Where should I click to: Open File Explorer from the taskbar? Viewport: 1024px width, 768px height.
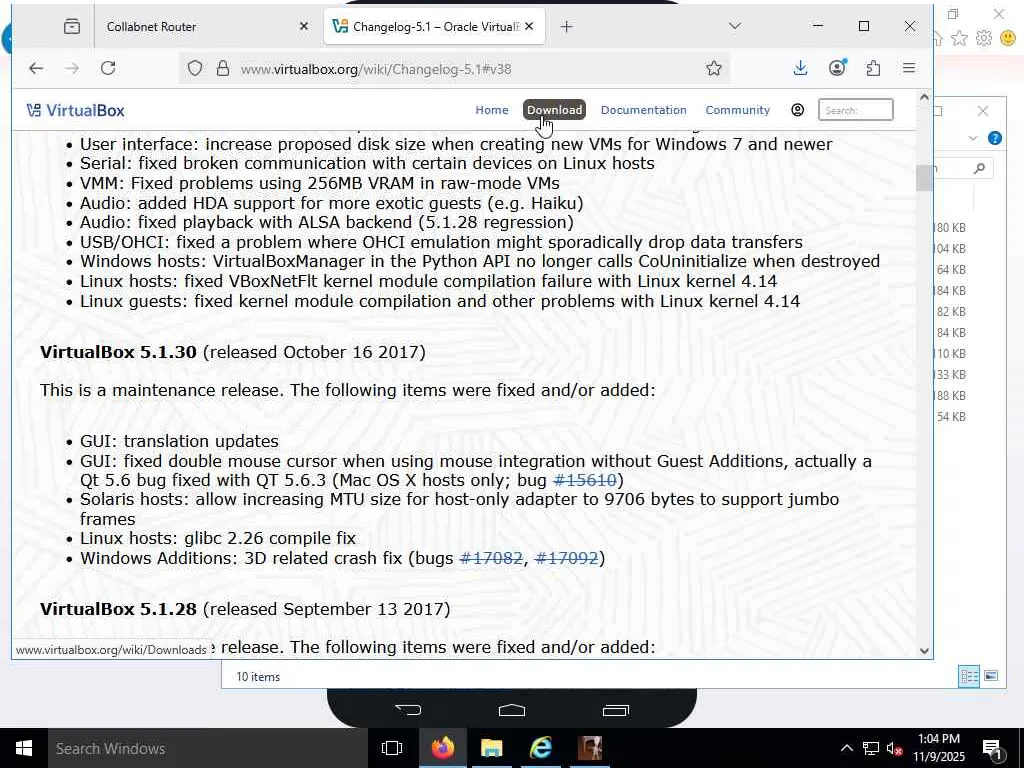(492, 748)
